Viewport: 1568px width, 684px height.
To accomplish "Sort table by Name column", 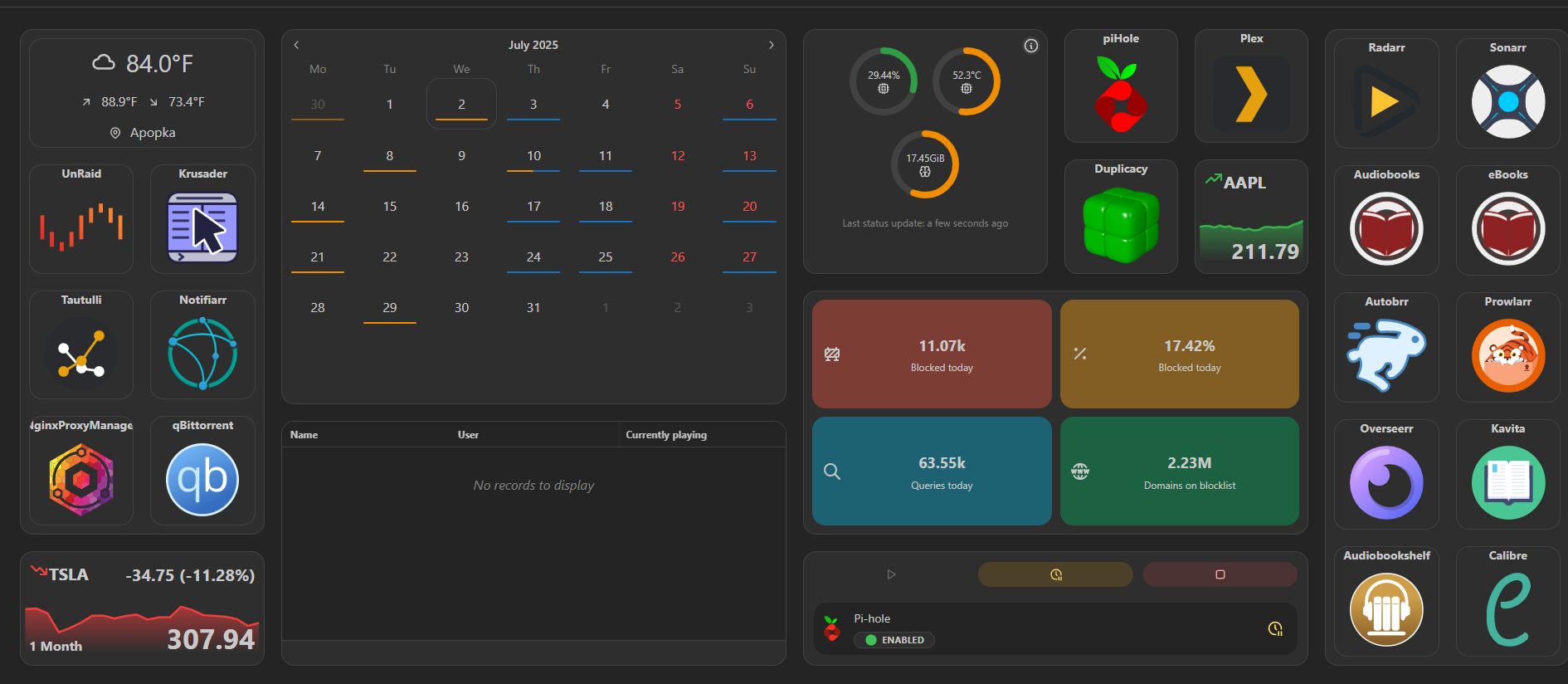I will [x=304, y=435].
